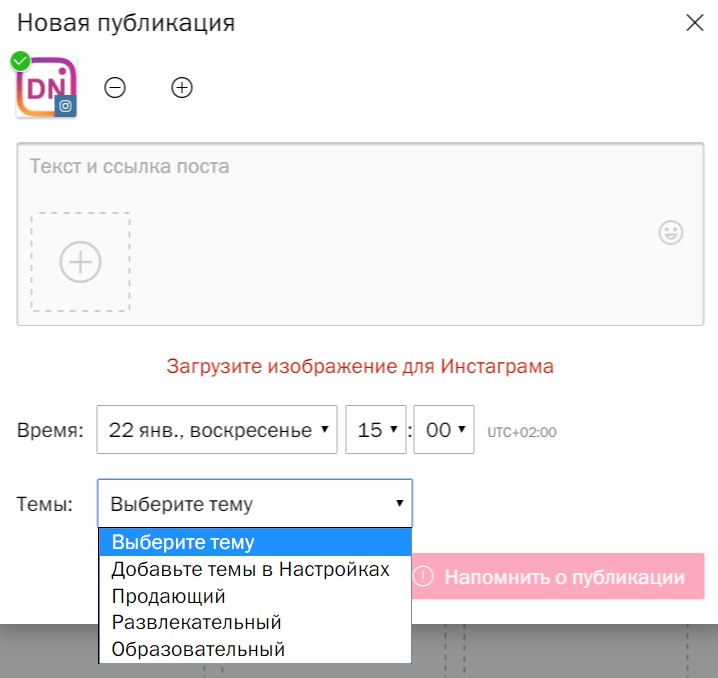Open the date dropdown 22 янв., воскресенье
The height and width of the screenshot is (678, 718).
point(217,429)
